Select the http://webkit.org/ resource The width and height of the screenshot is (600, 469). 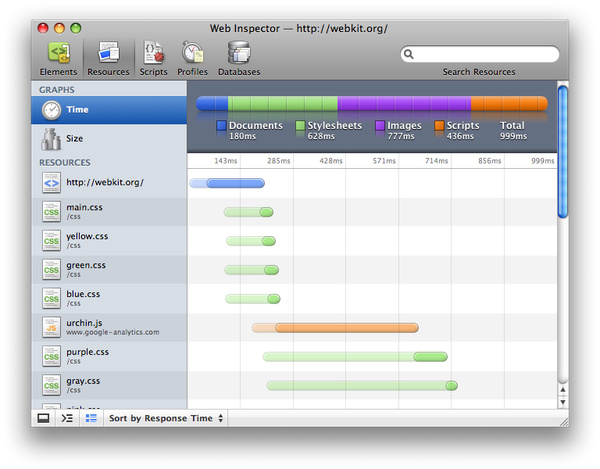tap(109, 183)
